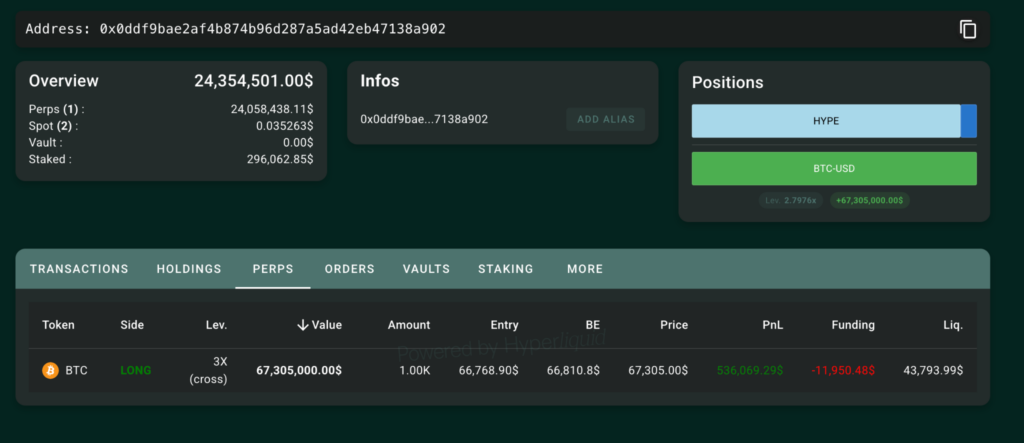Open the TRANSACTIONS tab
This screenshot has width=1024, height=443.
click(79, 269)
